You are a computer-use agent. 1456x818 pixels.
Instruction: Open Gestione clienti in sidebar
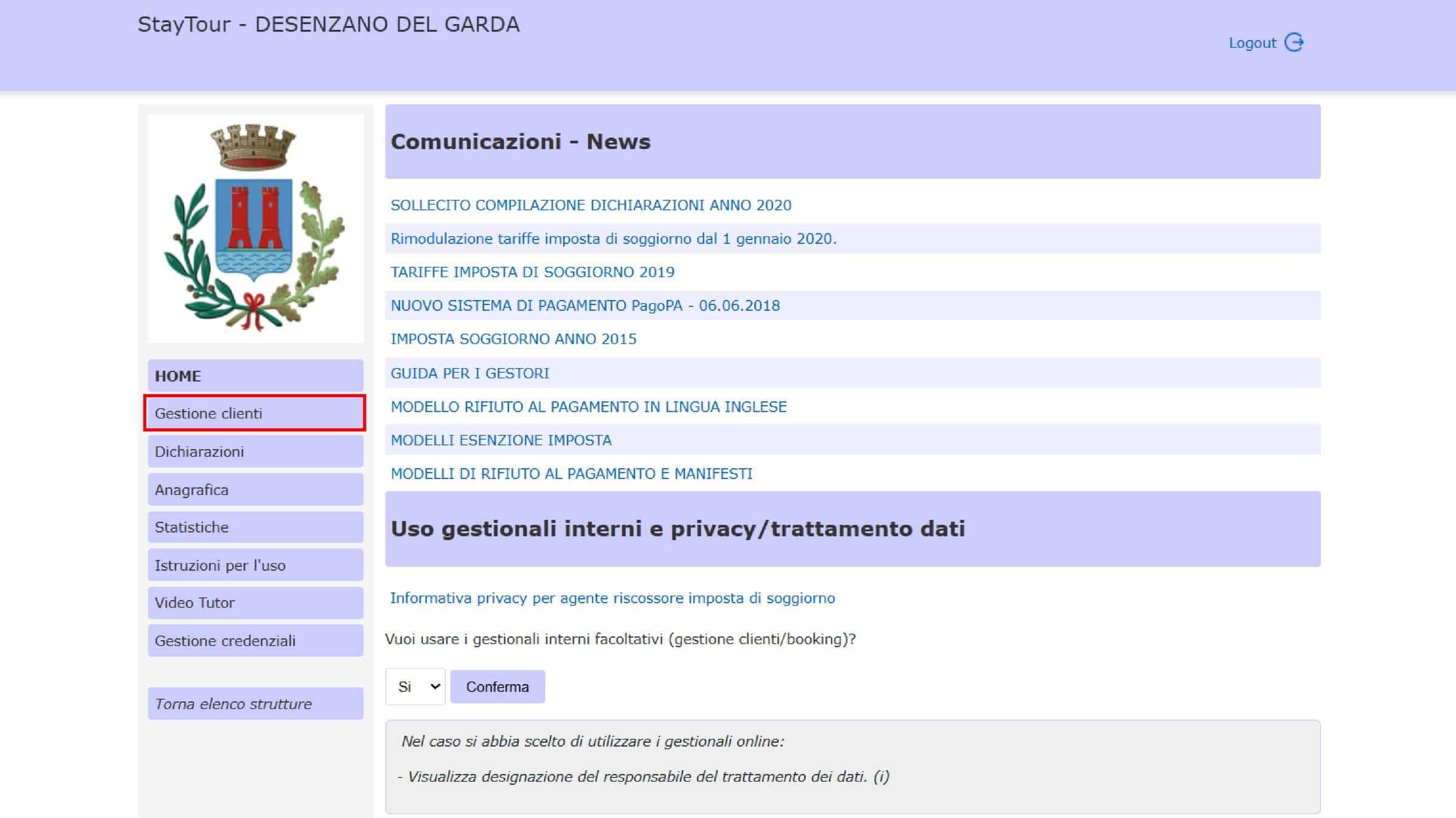click(255, 413)
